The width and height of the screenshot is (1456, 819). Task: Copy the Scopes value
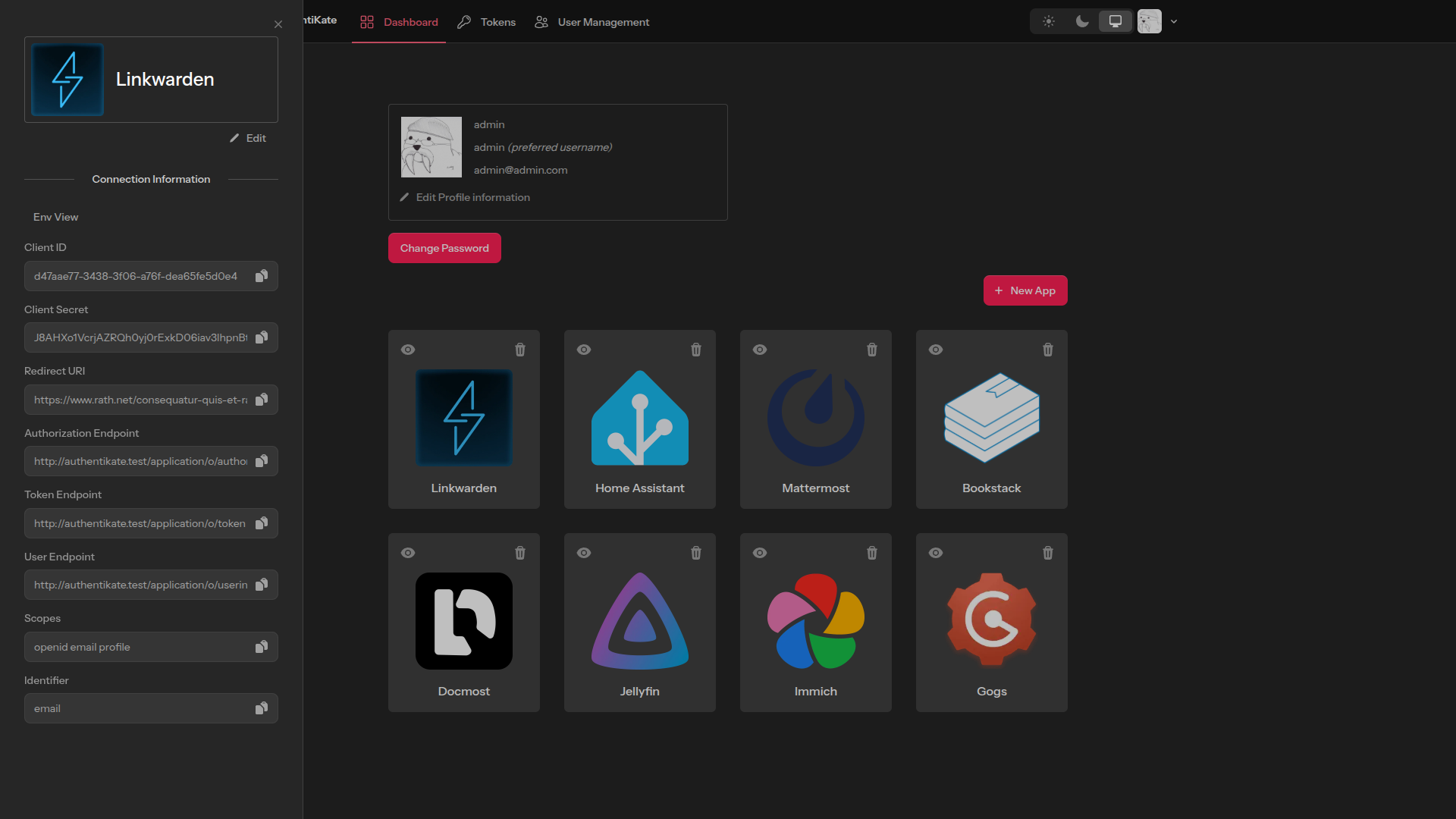click(262, 647)
